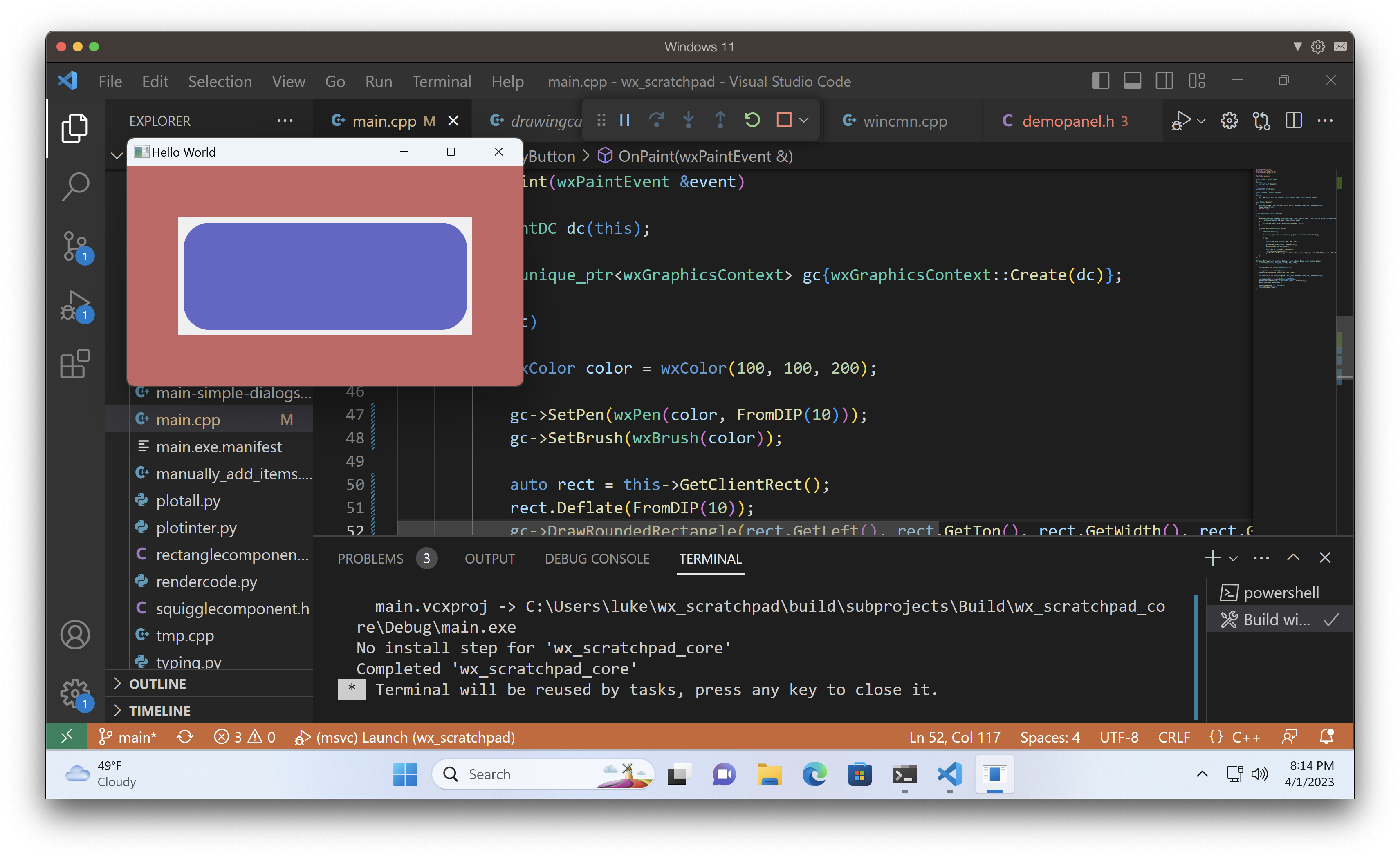The height and width of the screenshot is (859, 1400).
Task: Restart the debug session
Action: [752, 120]
